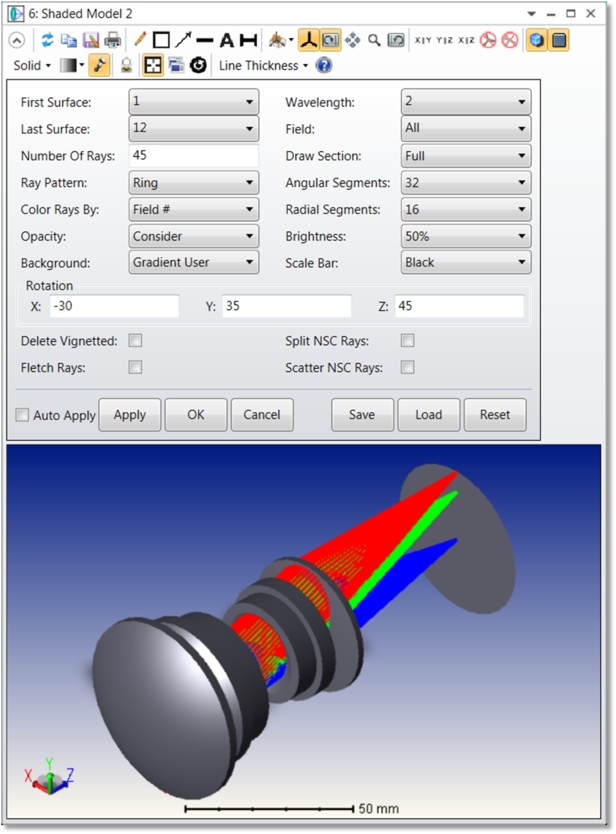Toggle the rotate view icon
The width and height of the screenshot is (616, 834).
(330, 40)
